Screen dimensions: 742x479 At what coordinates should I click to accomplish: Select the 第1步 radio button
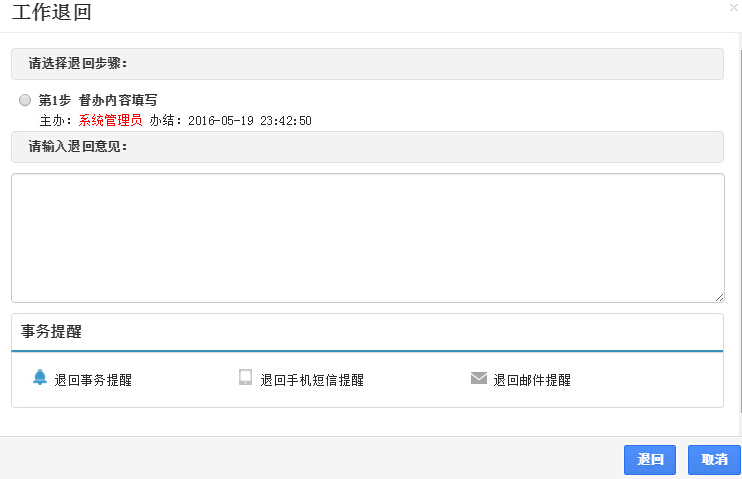[25, 100]
